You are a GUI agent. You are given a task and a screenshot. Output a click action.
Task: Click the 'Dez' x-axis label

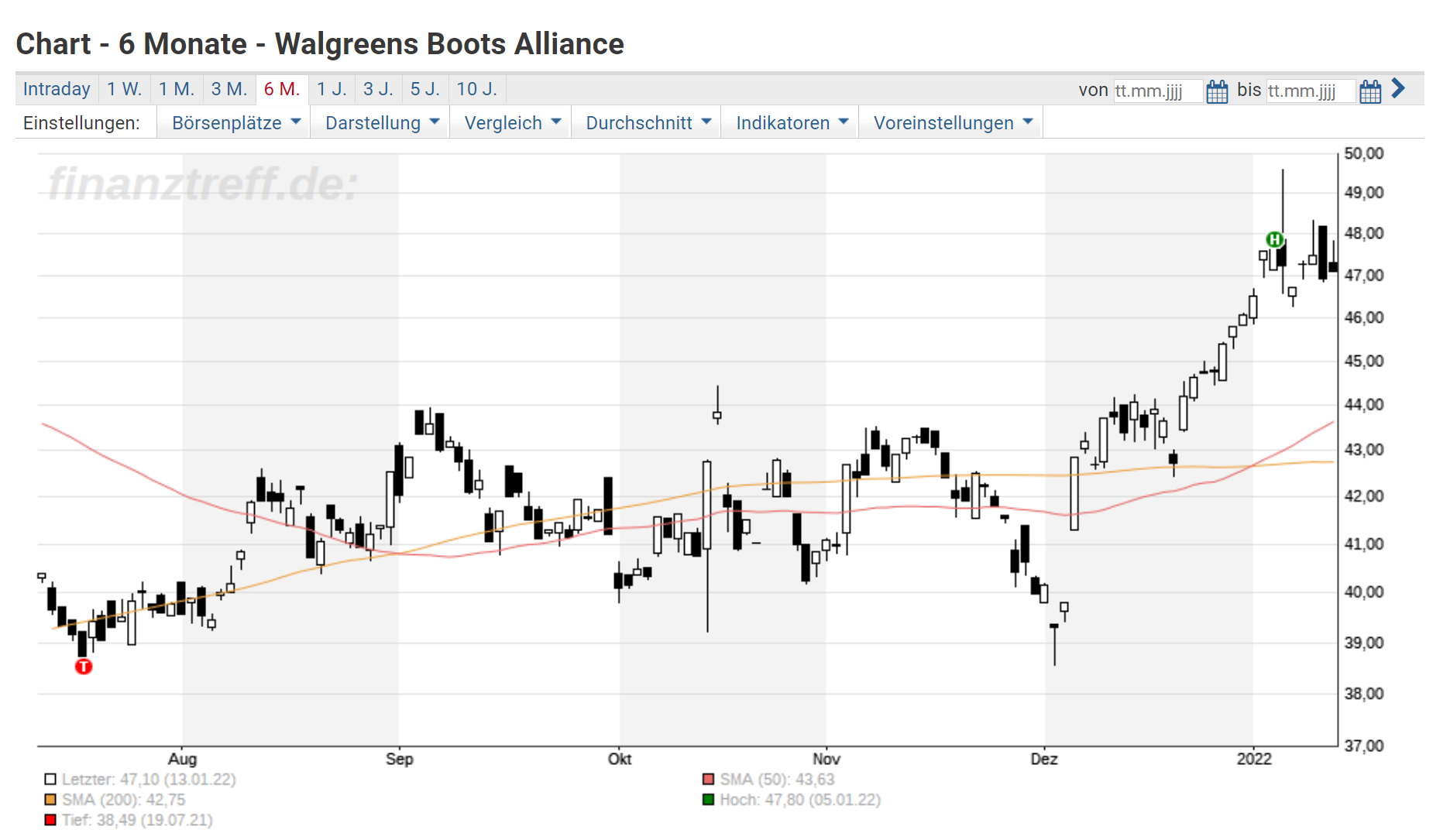[x=1044, y=759]
